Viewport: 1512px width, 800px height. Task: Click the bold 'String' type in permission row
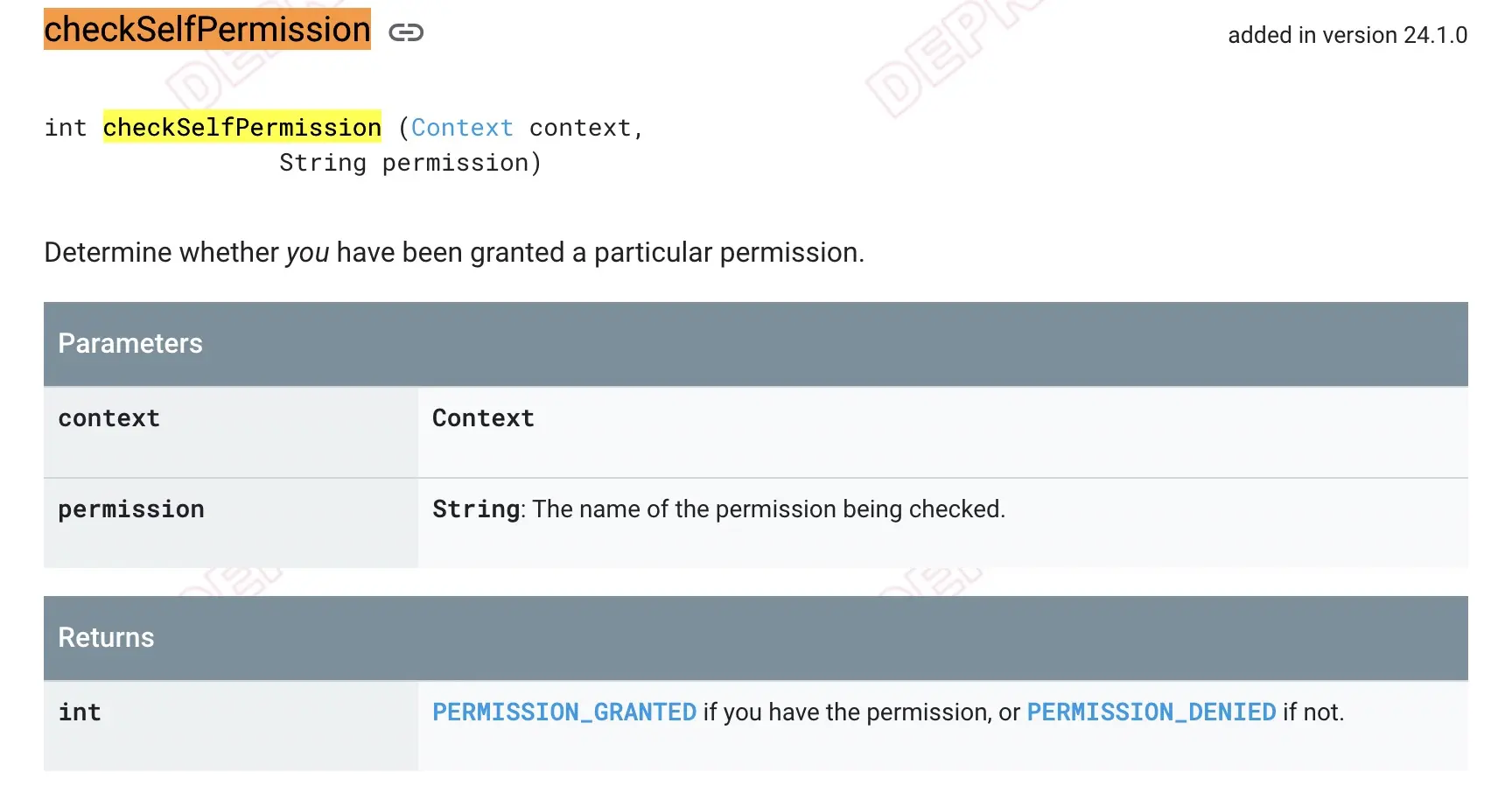point(476,509)
